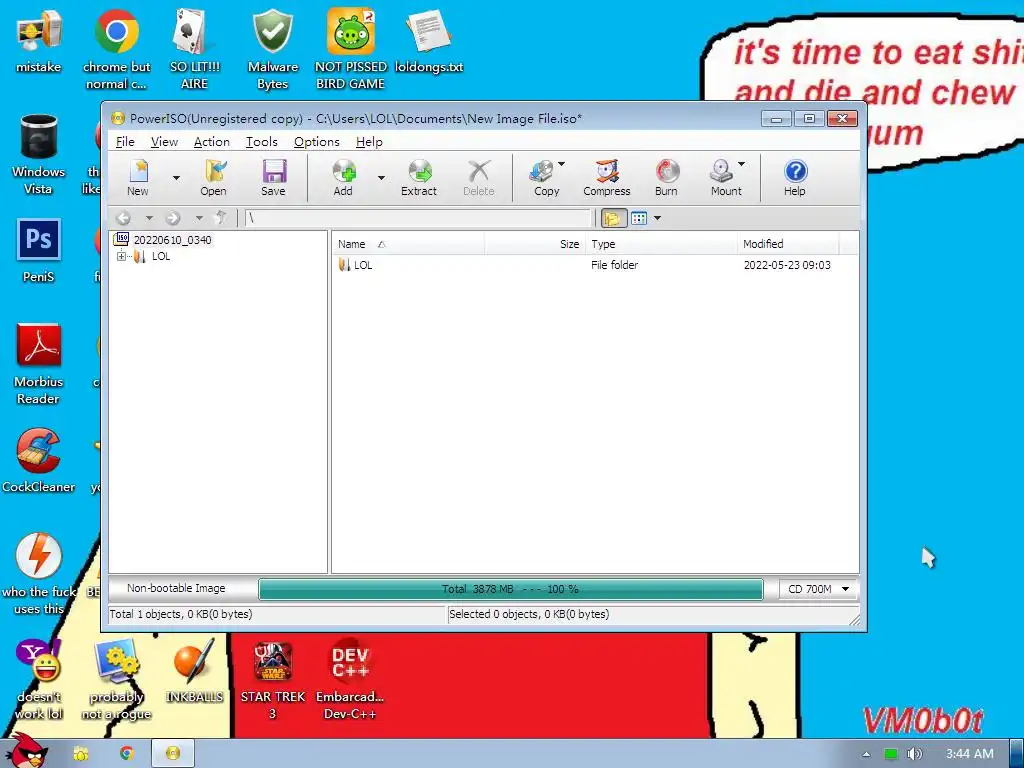Open the Embarcadero Dev-C++ desktop icon

(x=350, y=679)
